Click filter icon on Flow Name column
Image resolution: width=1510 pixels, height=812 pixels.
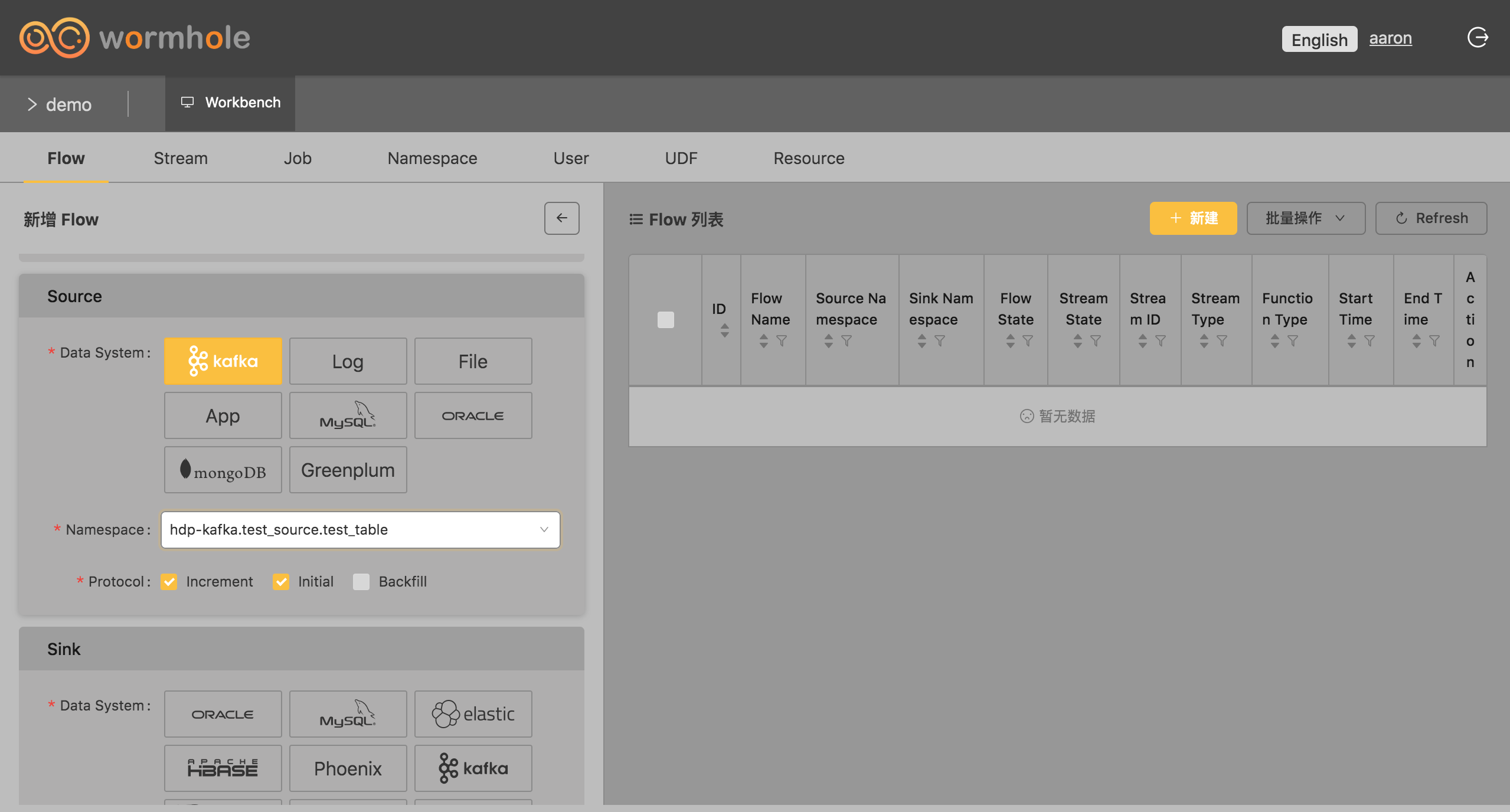[x=782, y=340]
